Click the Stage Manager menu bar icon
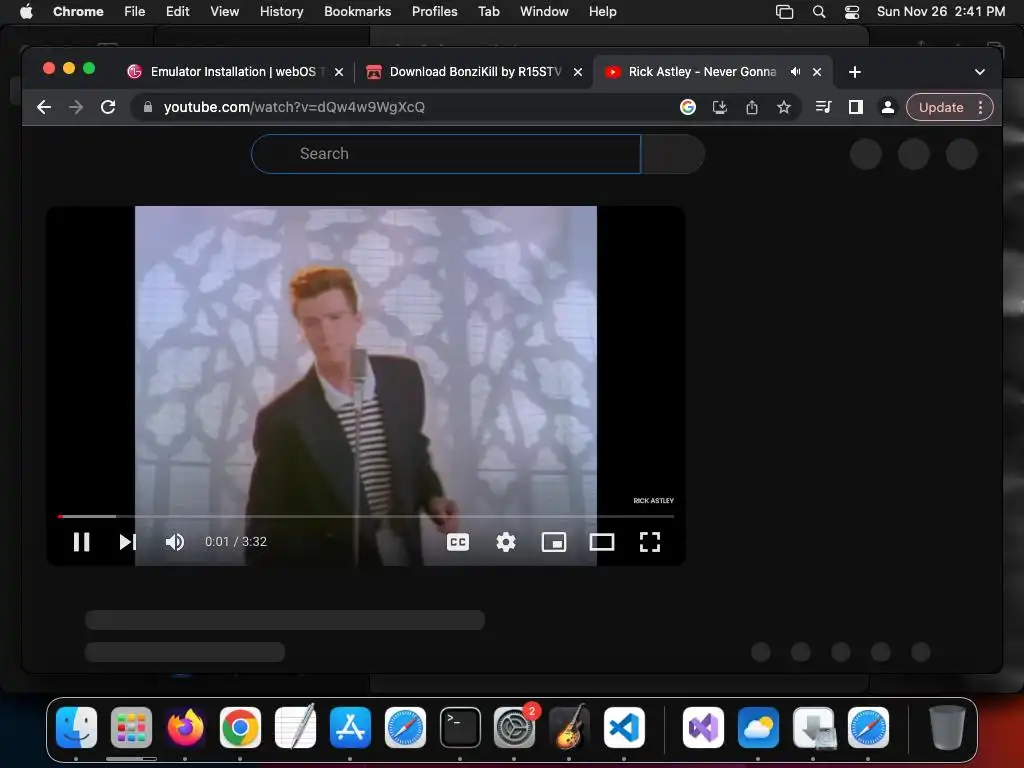This screenshot has width=1024, height=768. click(784, 11)
